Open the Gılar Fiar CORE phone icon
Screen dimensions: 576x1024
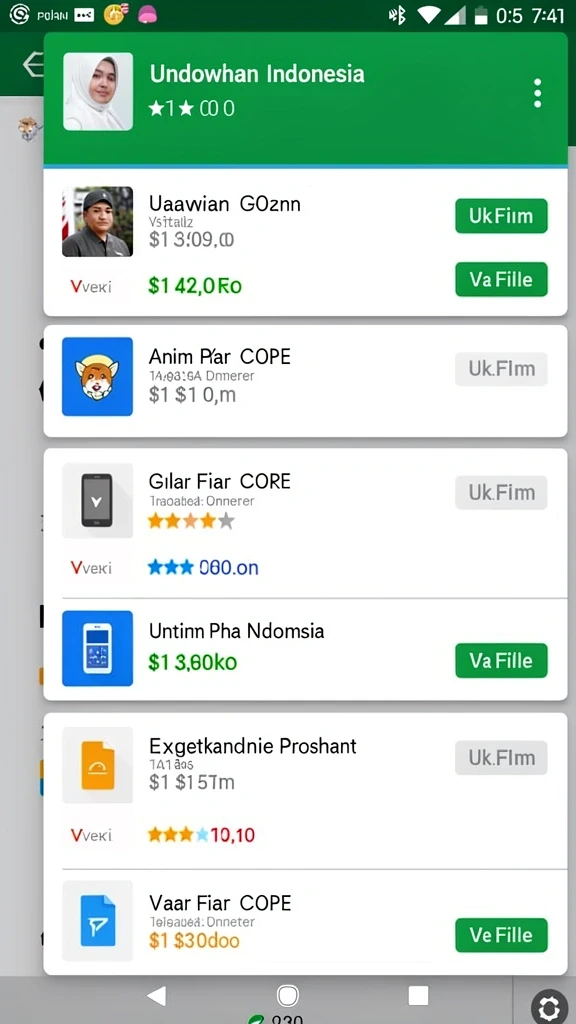tap(97, 500)
